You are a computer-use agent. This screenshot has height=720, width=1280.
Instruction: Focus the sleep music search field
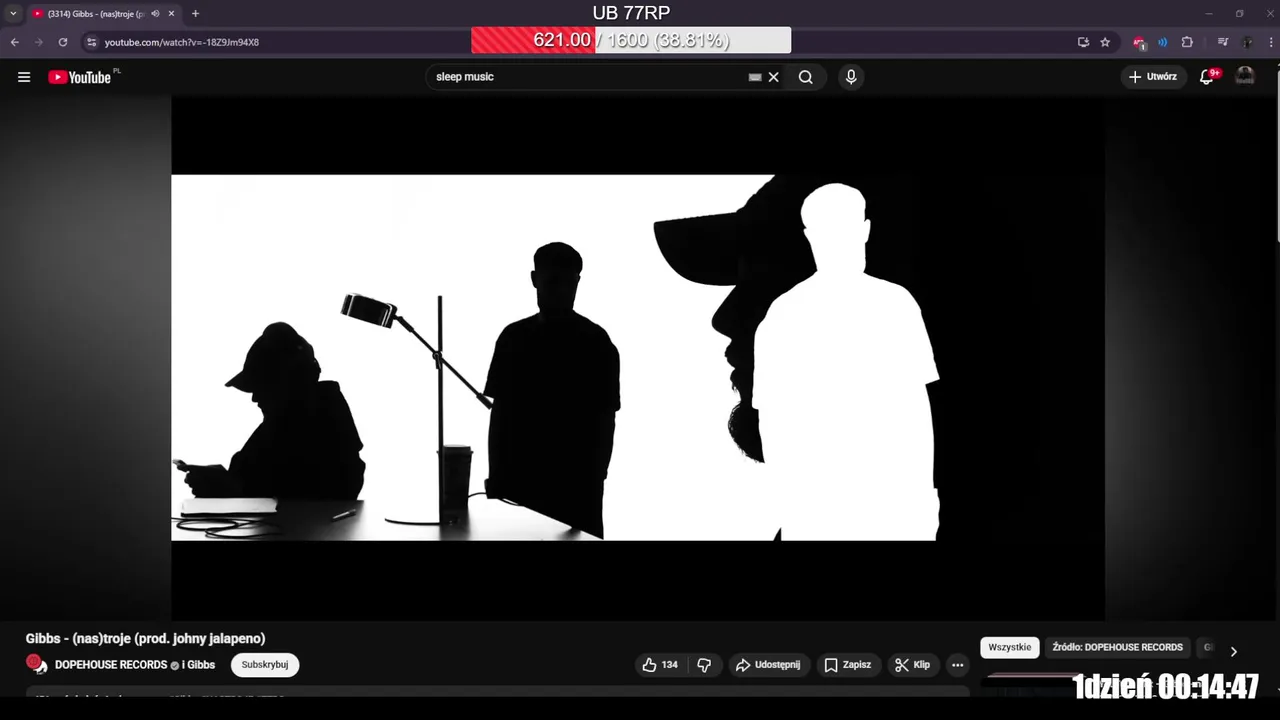coord(590,77)
